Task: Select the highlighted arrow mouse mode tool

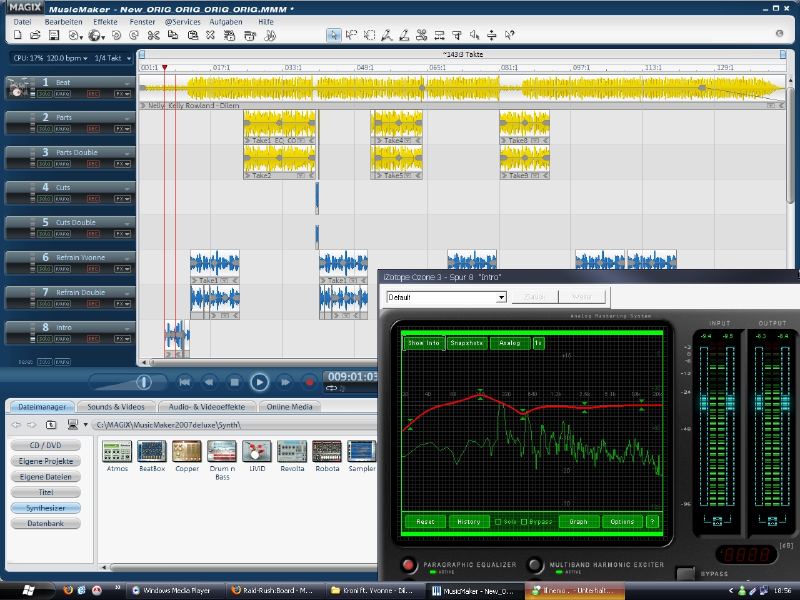Action: [333, 35]
